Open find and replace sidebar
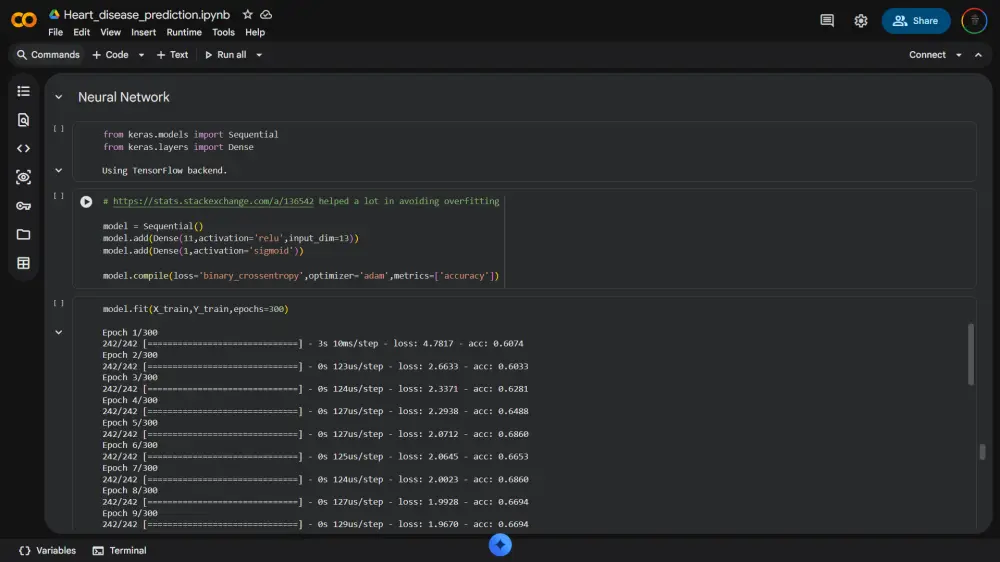Viewport: 1000px width, 562px height. click(24, 120)
